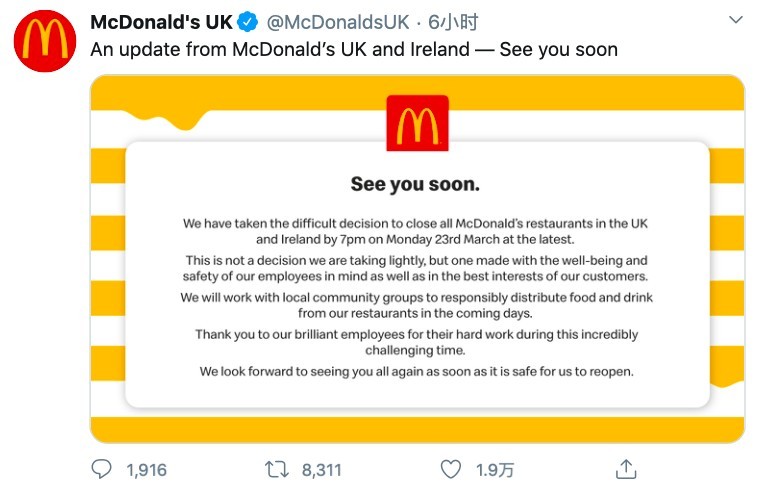Click the red McDonald's logo in the image
758x498 pixels.
coord(417,123)
